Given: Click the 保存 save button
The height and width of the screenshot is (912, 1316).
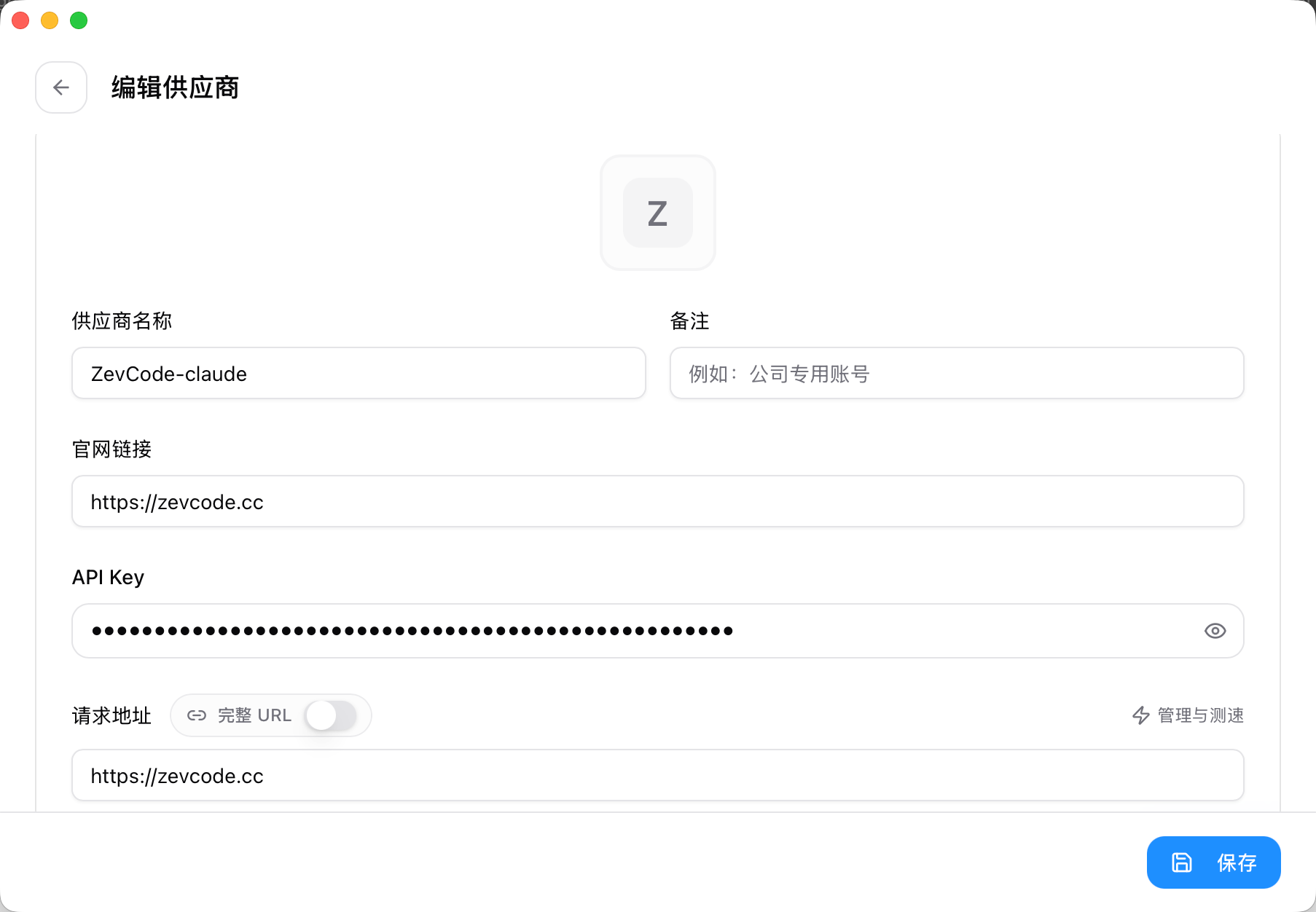Looking at the screenshot, I should [x=1213, y=862].
